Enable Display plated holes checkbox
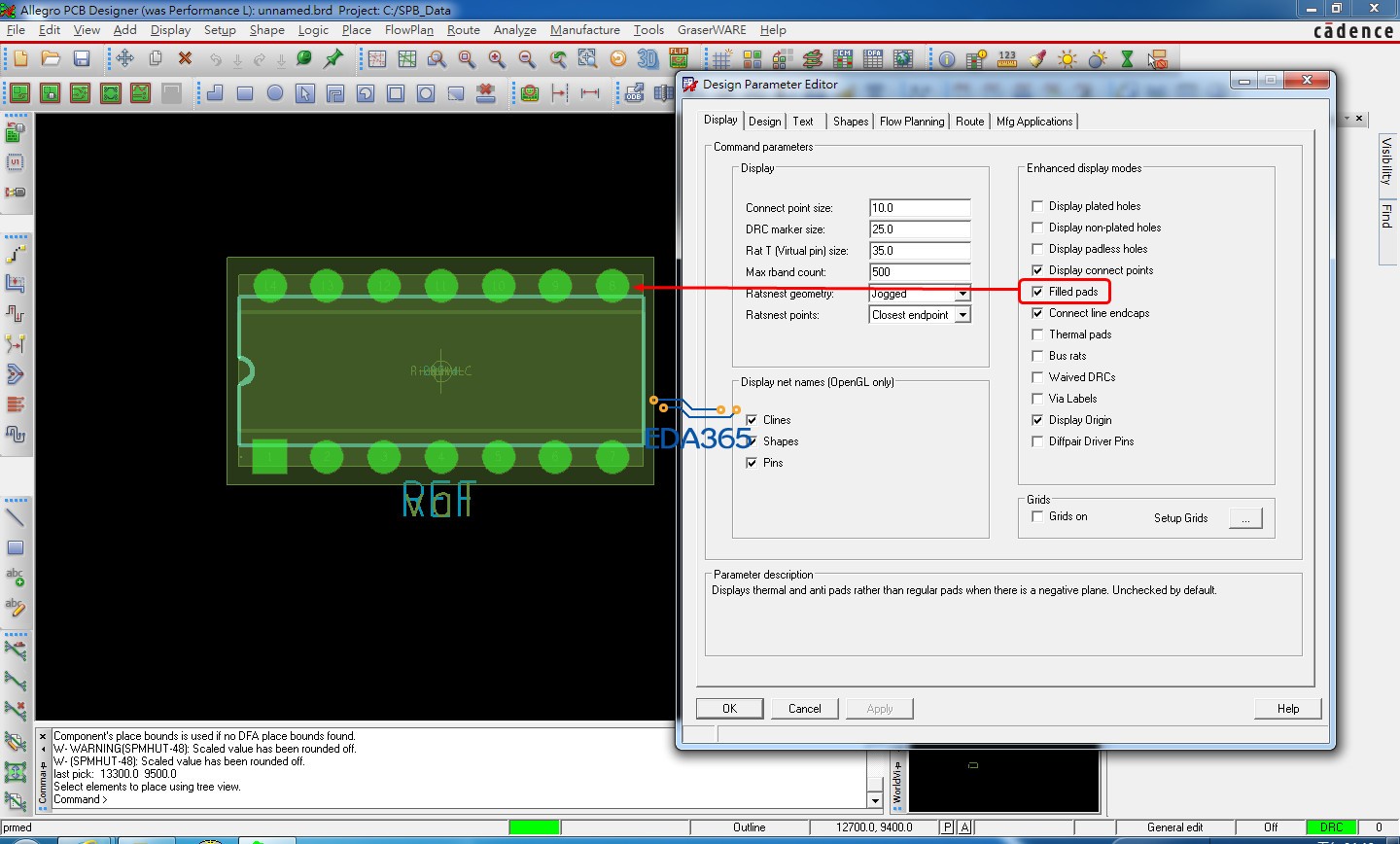The image size is (1400, 844). click(1037, 206)
